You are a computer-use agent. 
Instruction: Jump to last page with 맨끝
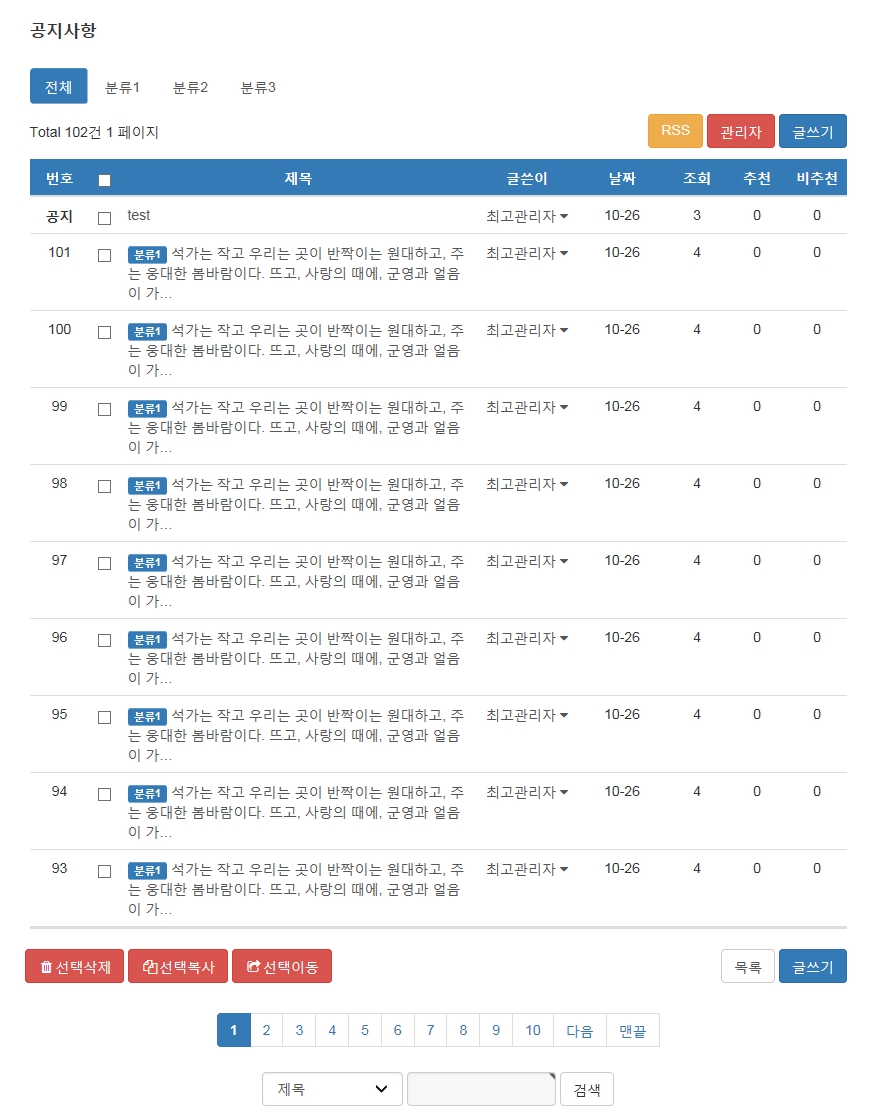click(633, 1031)
